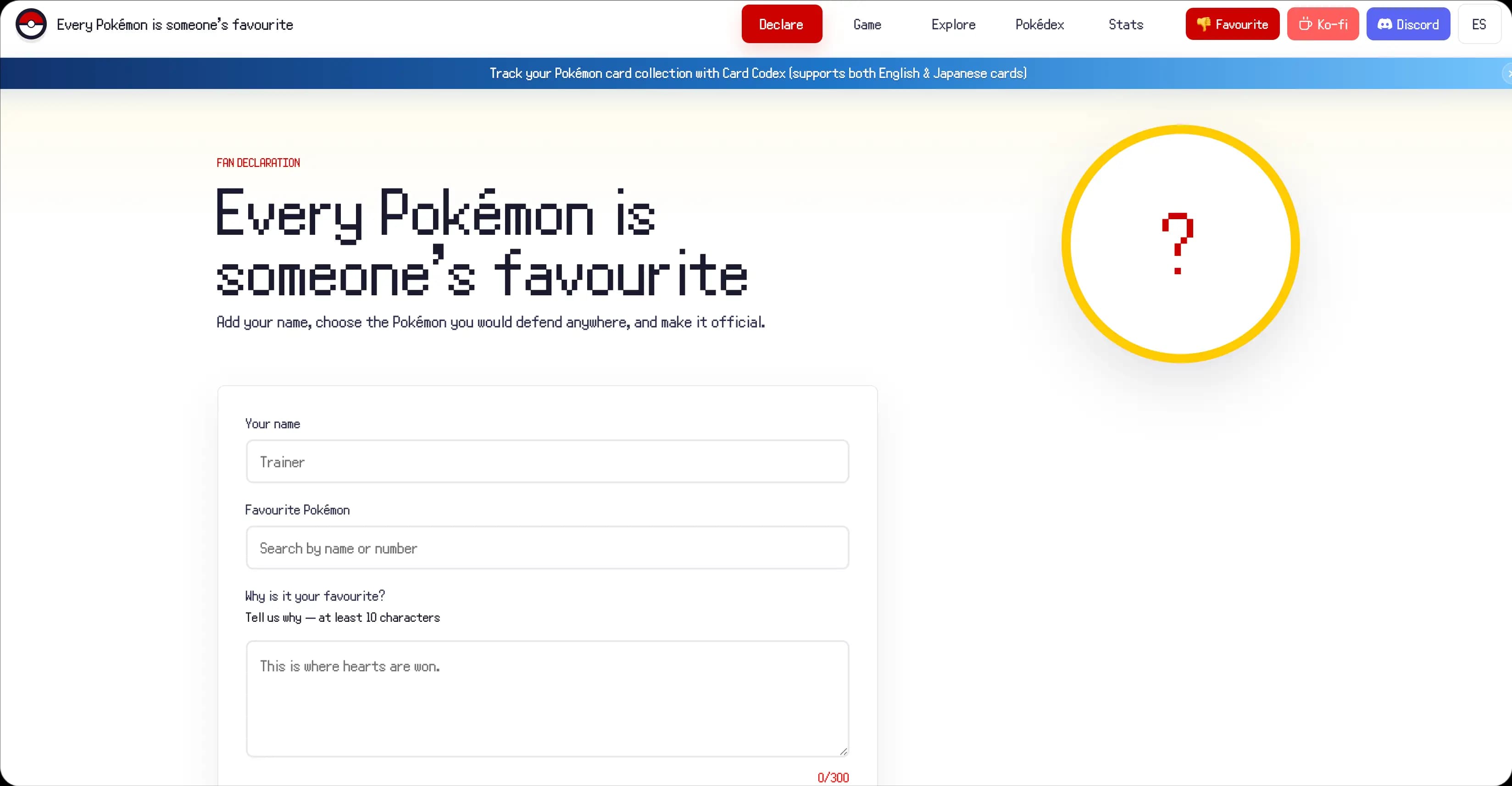The image size is (1512, 786).
Task: Click the 'Favourite Pokémon' field label
Action: pyautogui.click(x=297, y=510)
